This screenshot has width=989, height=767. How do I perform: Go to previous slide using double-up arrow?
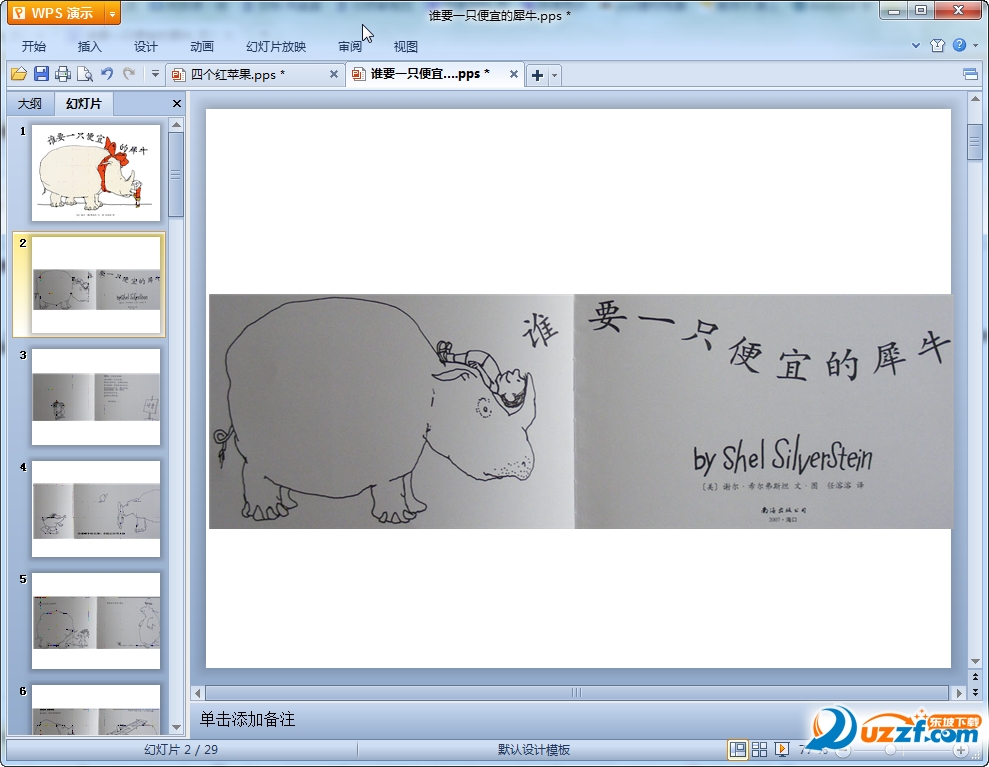(975, 677)
